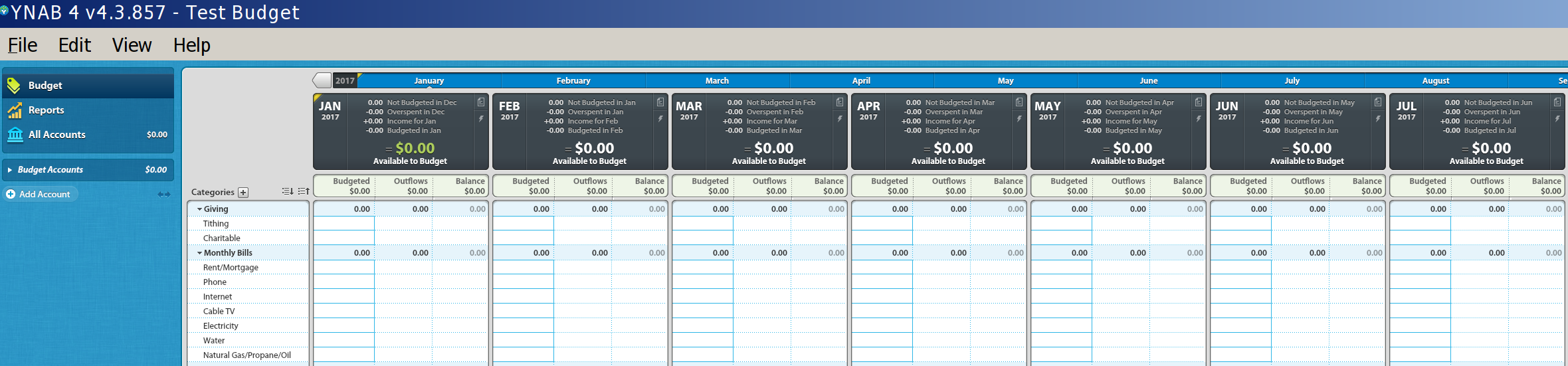Screen dimensions: 1568x366
Task: Select the Phone category row
Action: click(248, 282)
